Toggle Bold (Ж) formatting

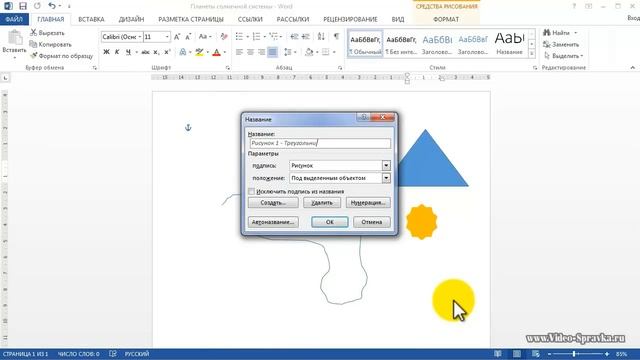pyautogui.click(x=106, y=52)
